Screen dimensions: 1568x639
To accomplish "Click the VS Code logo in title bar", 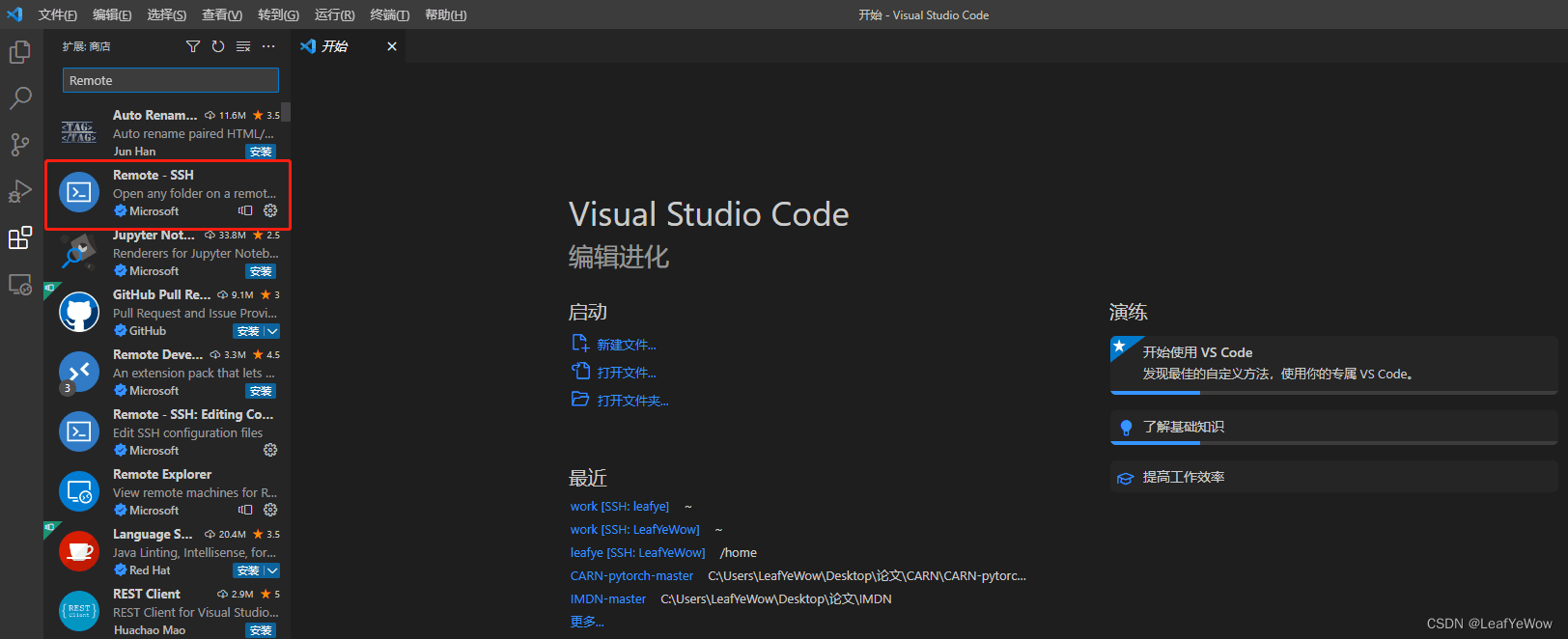I will click(14, 14).
